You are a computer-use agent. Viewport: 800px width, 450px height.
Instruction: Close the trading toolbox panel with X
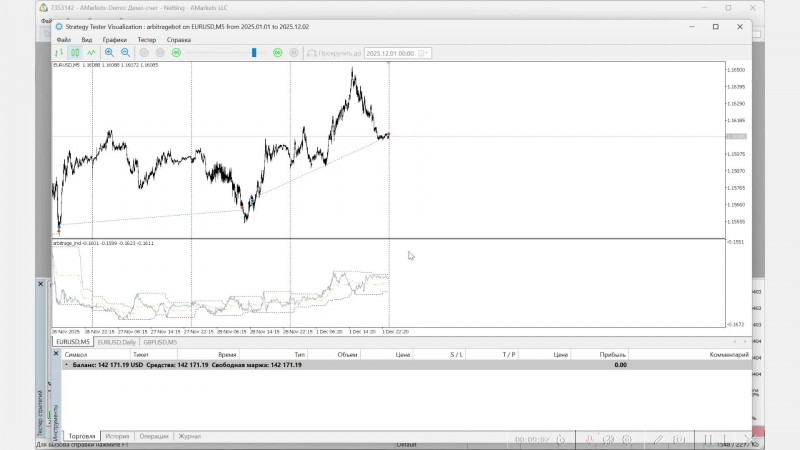[x=56, y=354]
